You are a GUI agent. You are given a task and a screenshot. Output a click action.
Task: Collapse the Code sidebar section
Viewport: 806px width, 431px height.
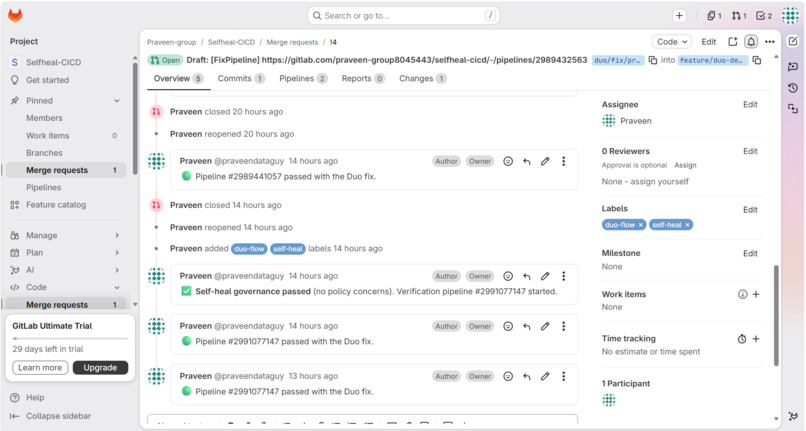pyautogui.click(x=117, y=288)
